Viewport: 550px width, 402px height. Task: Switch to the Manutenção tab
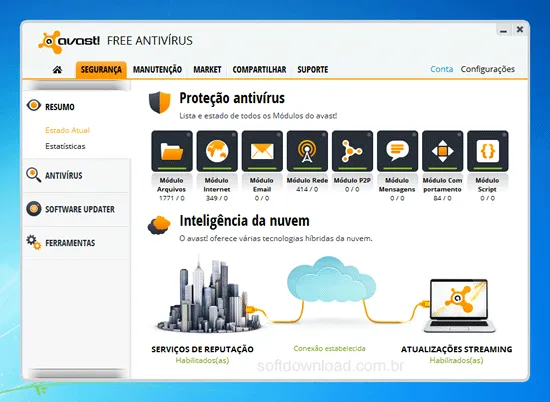(157, 69)
